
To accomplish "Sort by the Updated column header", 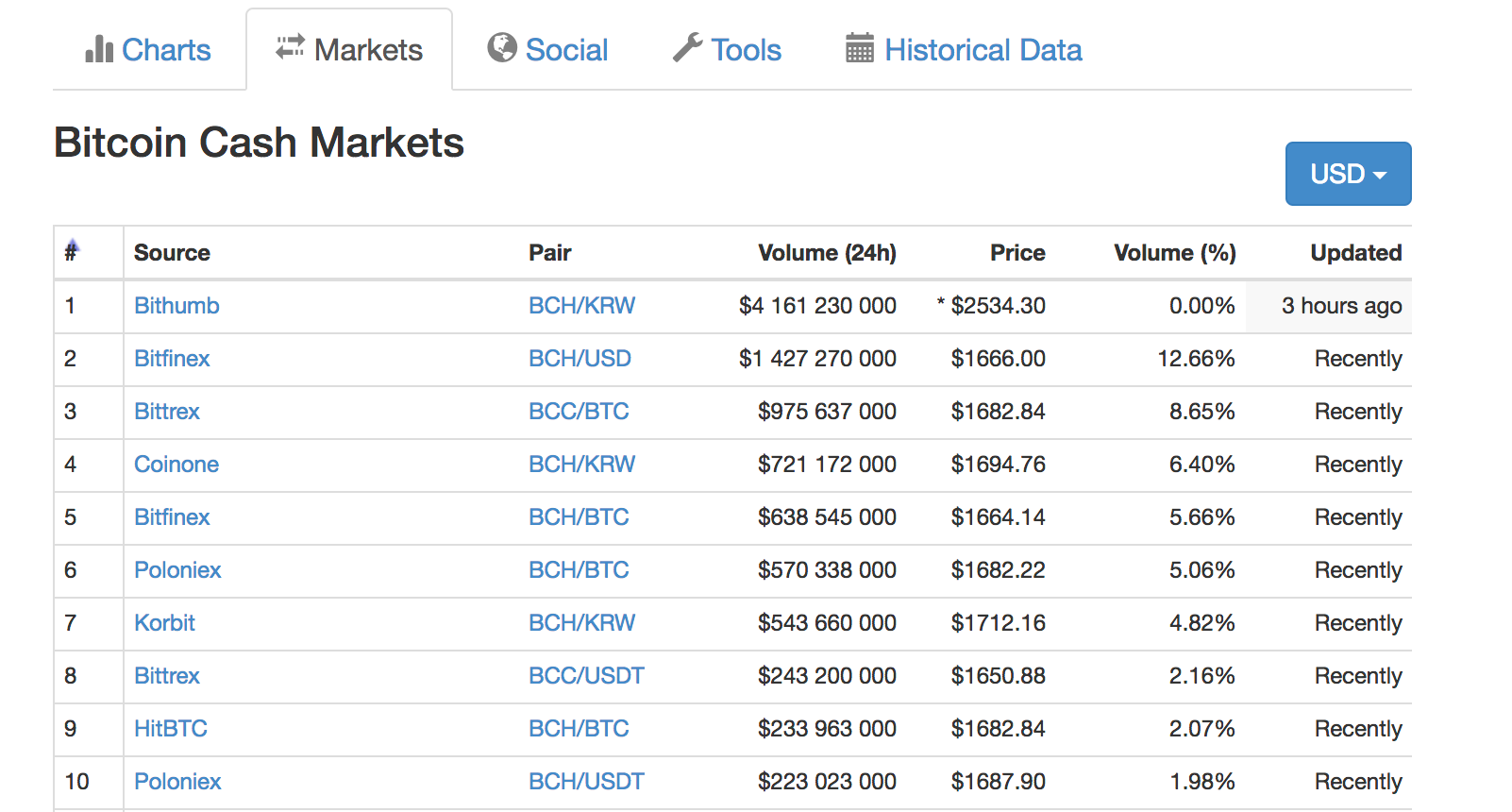I will click(x=1356, y=253).
